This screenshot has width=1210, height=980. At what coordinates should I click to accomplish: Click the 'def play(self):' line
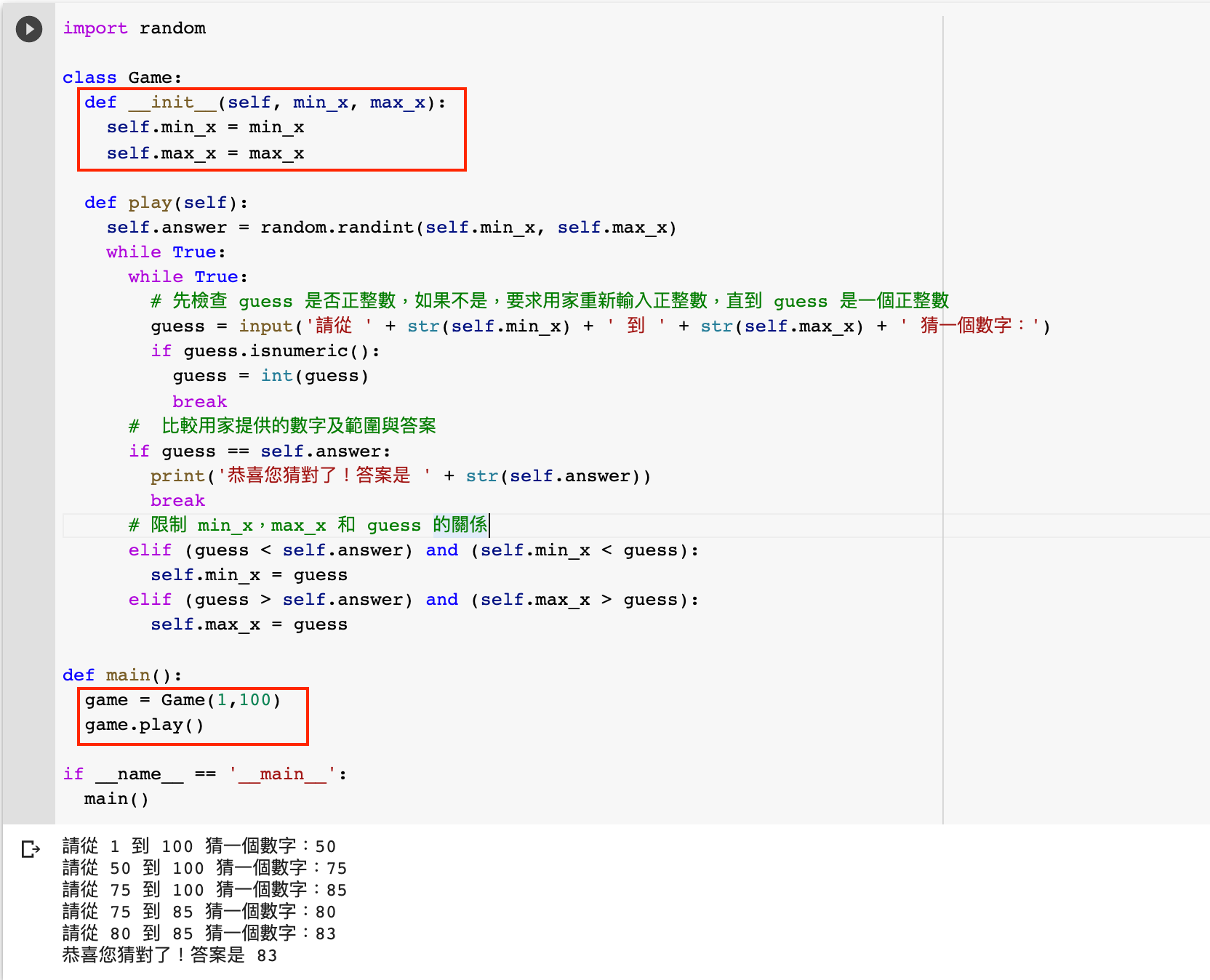[x=166, y=203]
